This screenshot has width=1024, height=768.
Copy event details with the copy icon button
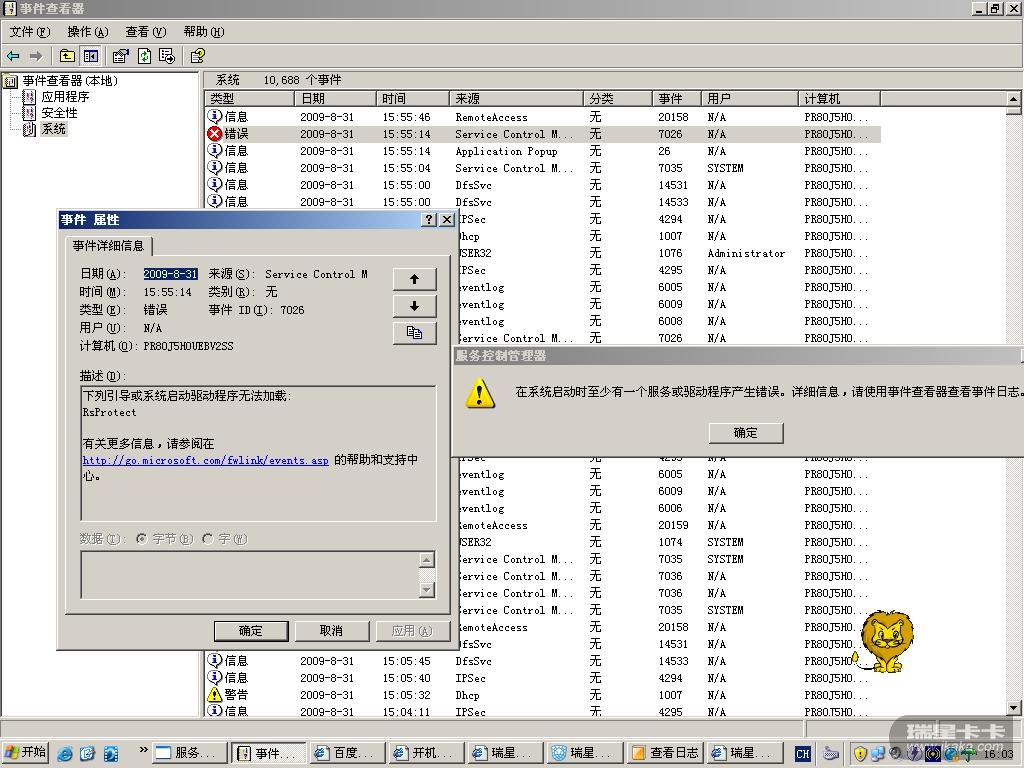point(414,333)
